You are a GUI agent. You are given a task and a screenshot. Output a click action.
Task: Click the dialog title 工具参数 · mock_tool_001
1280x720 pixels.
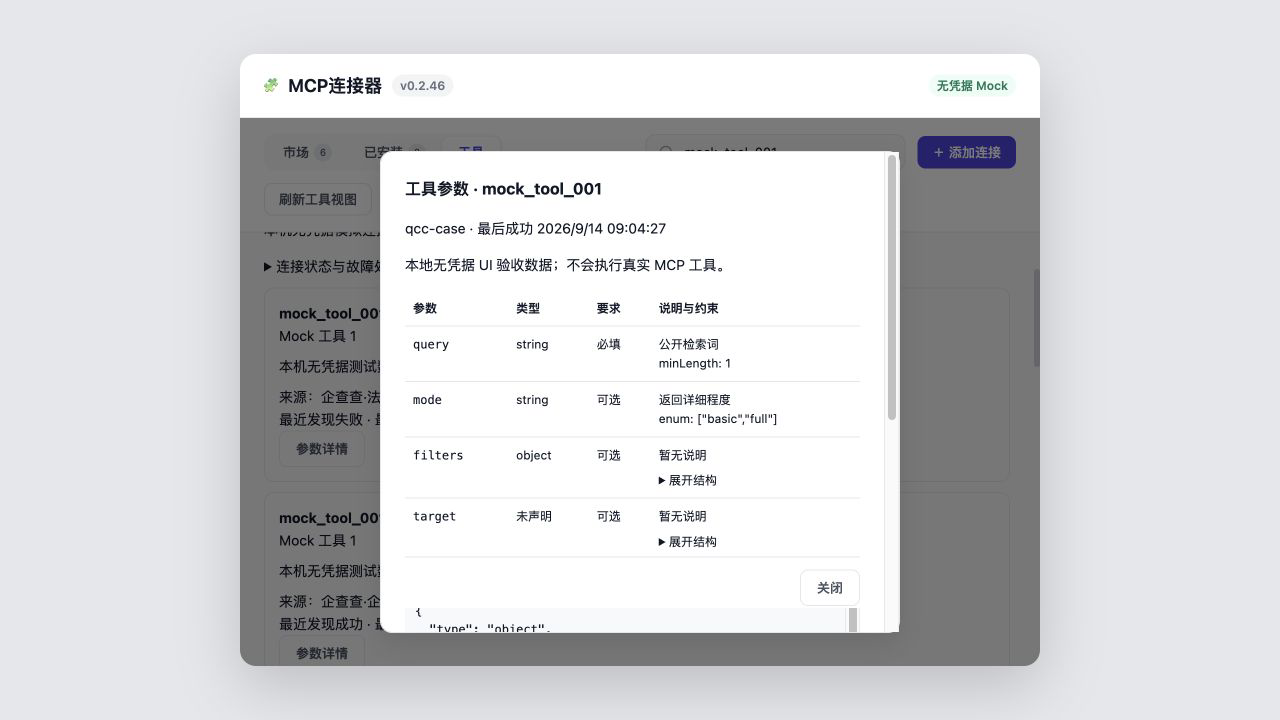(x=503, y=189)
